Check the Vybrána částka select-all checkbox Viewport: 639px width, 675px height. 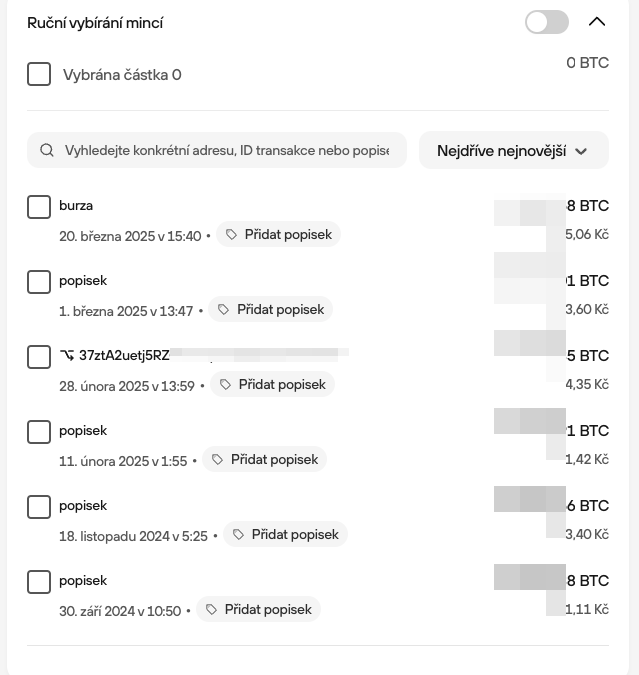(39, 74)
